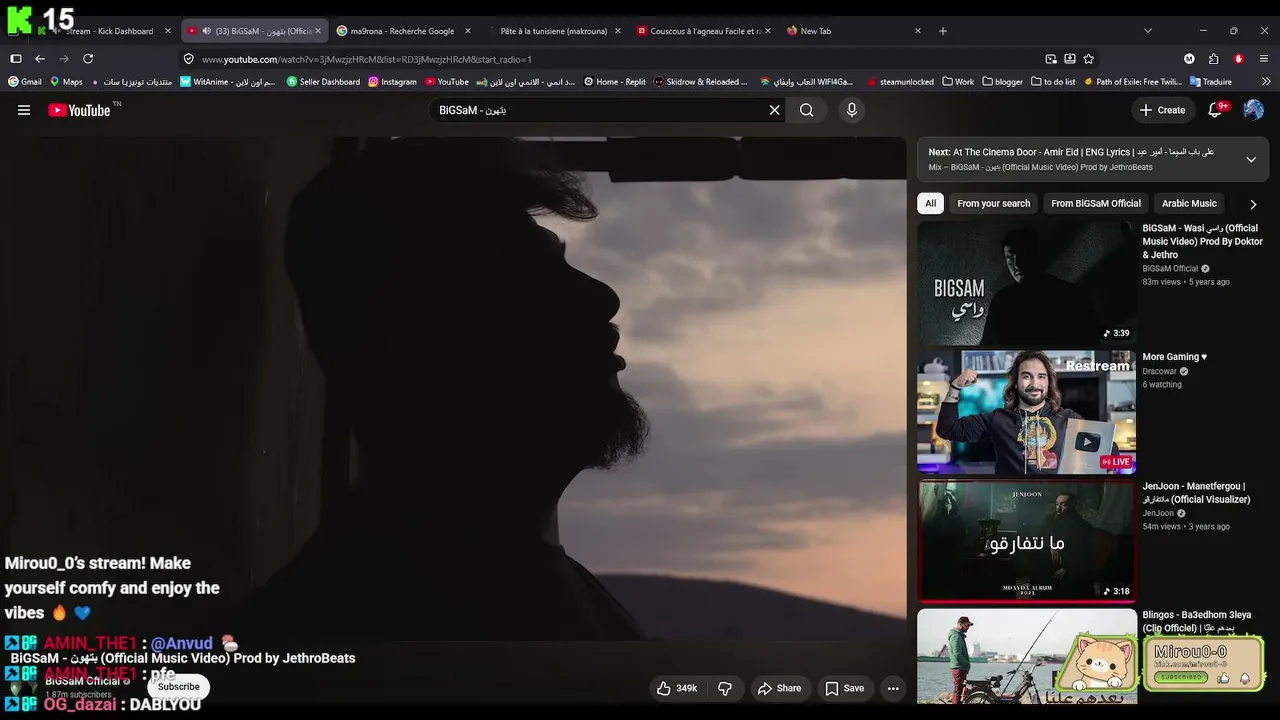Dislike the BiGSaM video

[x=726, y=688]
